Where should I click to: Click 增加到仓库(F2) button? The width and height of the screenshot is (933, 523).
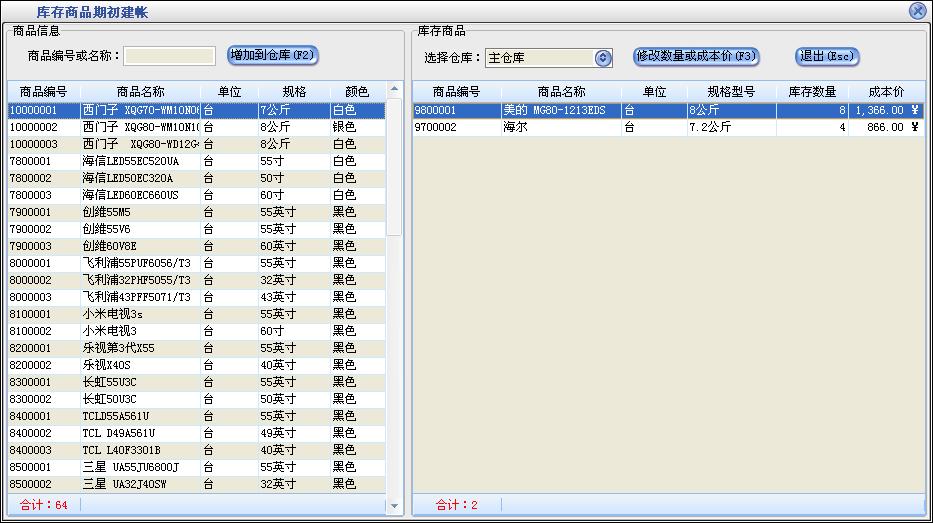(x=273, y=55)
